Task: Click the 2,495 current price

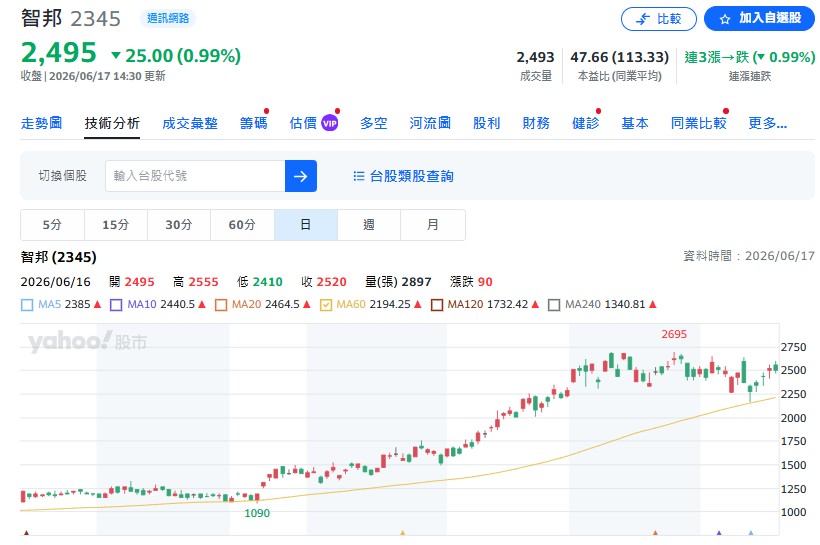Action: pyautogui.click(x=59, y=53)
